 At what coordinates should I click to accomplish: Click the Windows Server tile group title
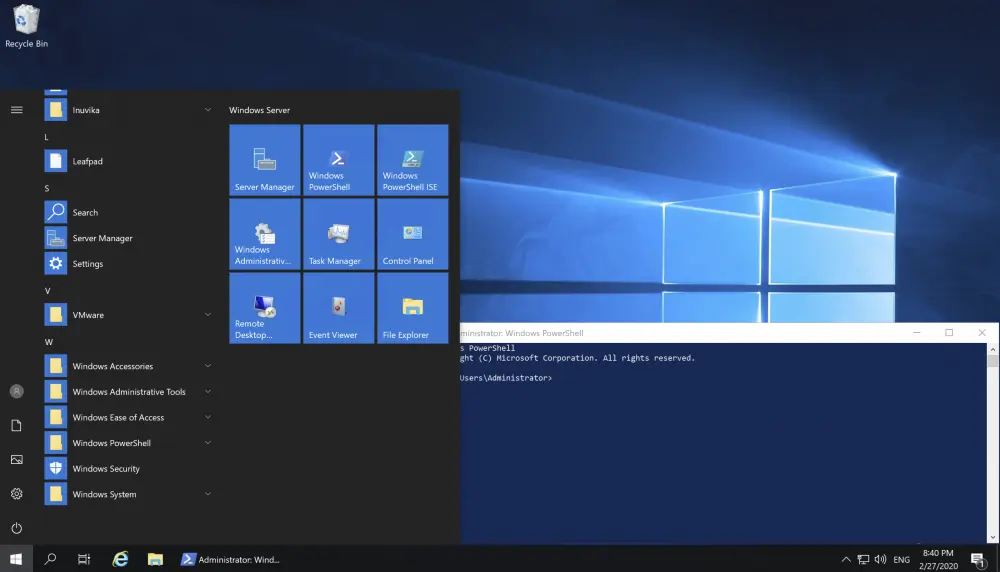pos(260,110)
